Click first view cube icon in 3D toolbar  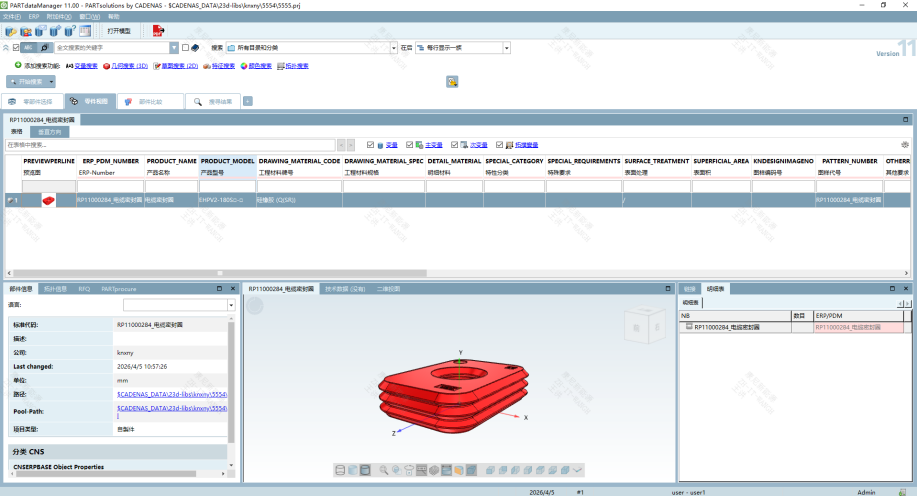point(490,470)
